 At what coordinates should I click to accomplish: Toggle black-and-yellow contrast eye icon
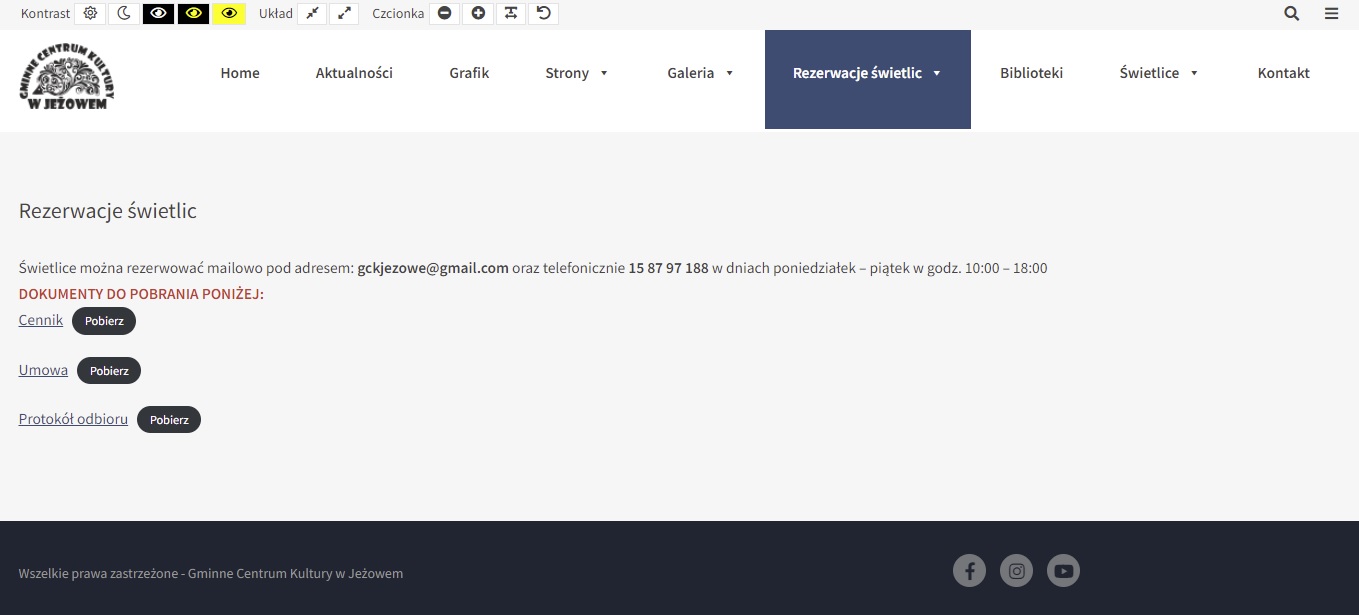coord(194,14)
